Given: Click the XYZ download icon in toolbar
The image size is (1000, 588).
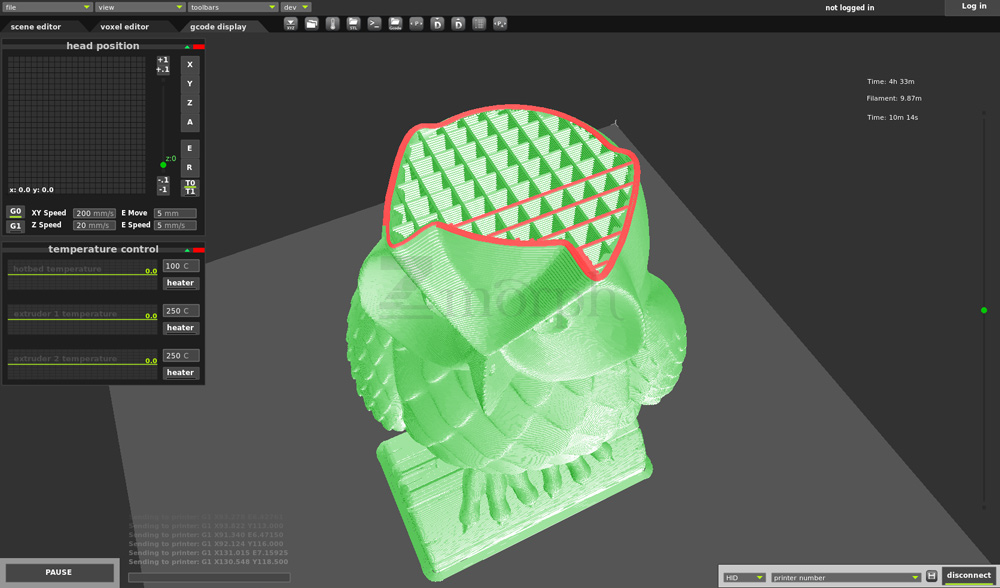Looking at the screenshot, I should 291,23.
